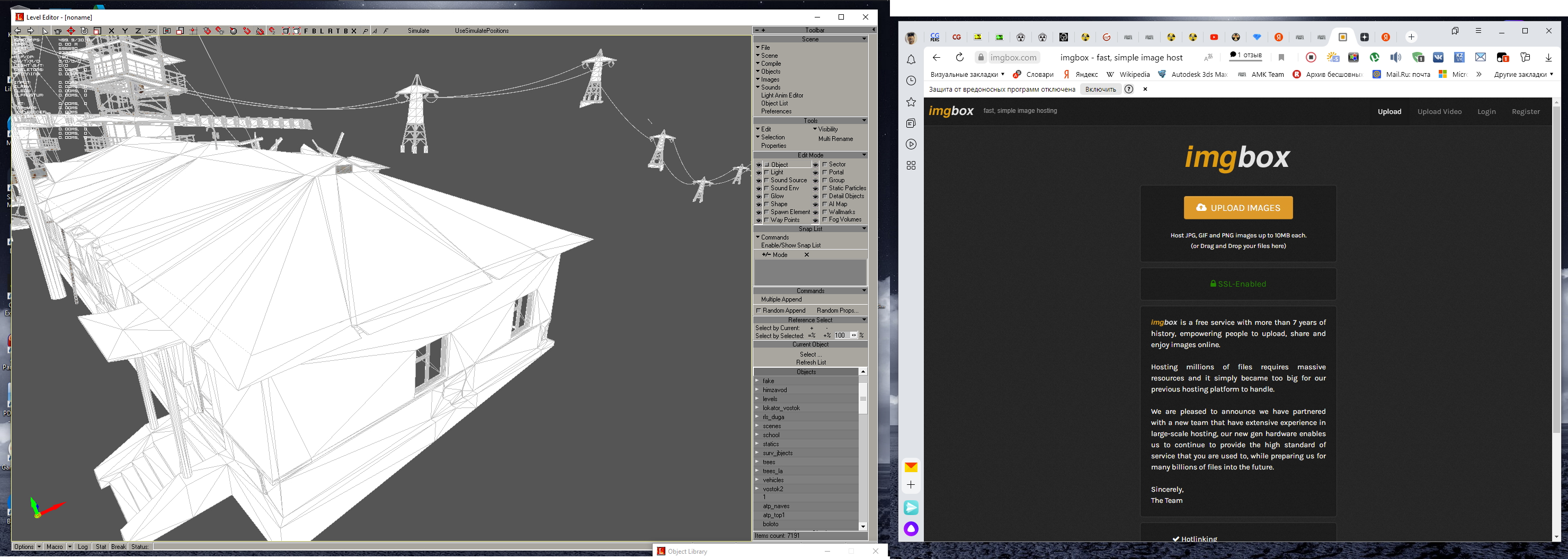Open the Wikipedia bookmark

(1128, 74)
